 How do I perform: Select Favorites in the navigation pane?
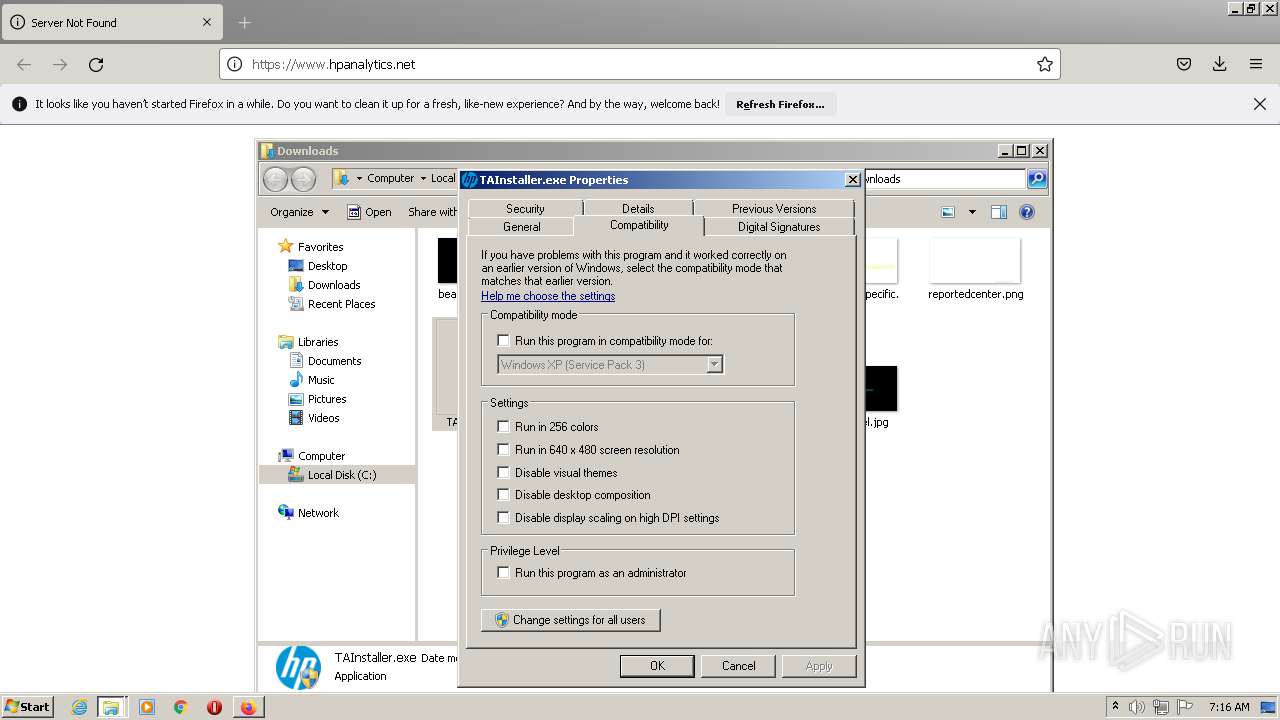tap(320, 247)
